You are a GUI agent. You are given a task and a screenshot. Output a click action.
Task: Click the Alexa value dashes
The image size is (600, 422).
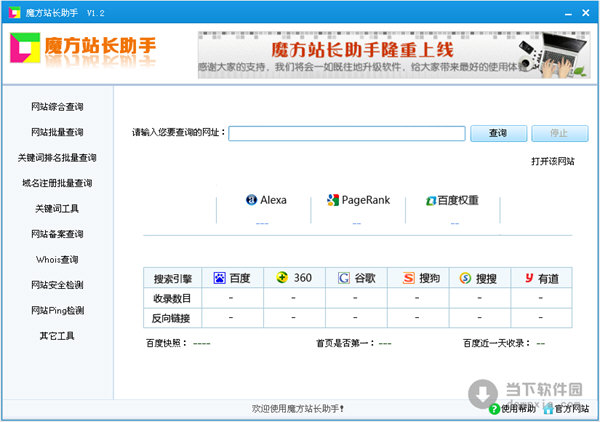[262, 223]
